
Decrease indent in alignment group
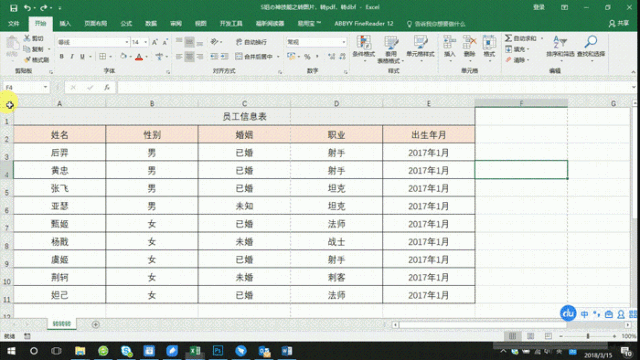[x=214, y=56]
